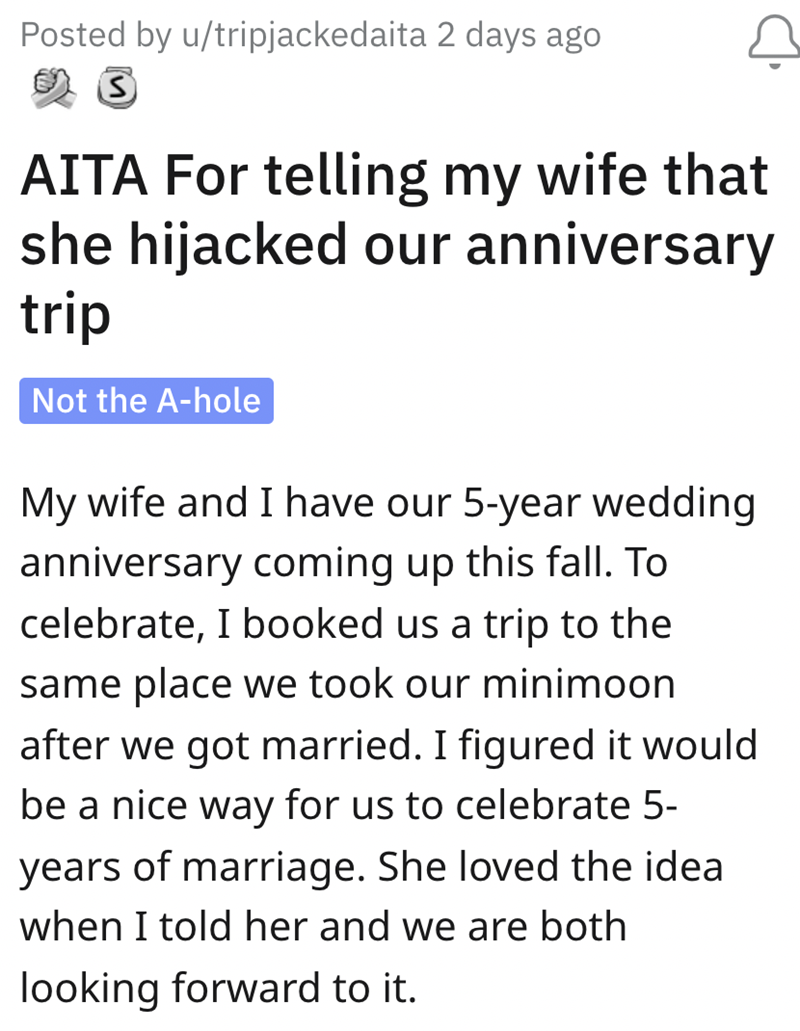
Task: Click the silver 'S' award icon
Action: 115,91
